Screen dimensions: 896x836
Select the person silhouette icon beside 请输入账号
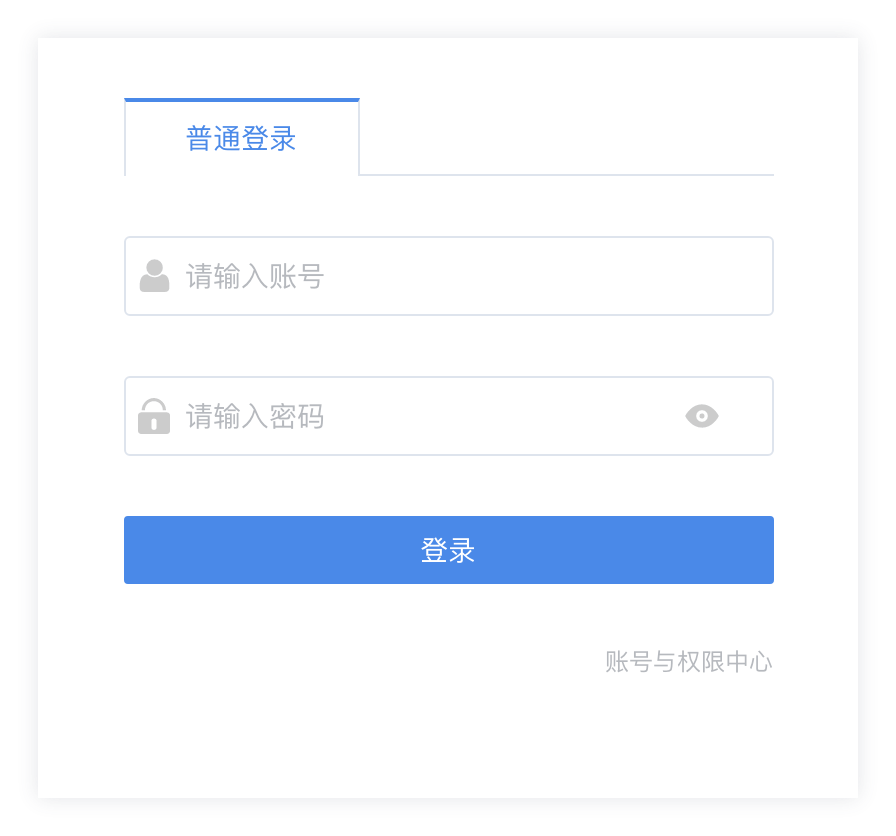[x=154, y=276]
